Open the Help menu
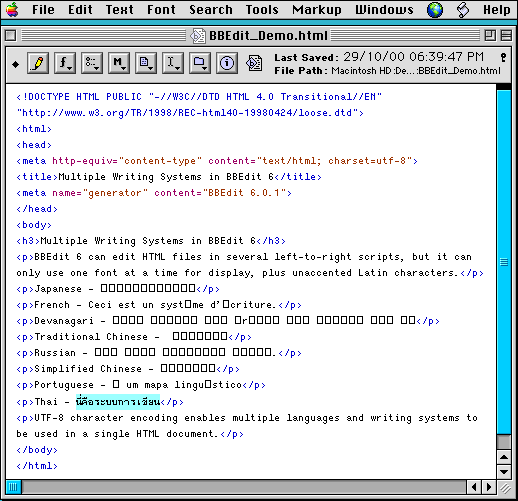The image size is (518, 501). pyautogui.click(x=497, y=10)
